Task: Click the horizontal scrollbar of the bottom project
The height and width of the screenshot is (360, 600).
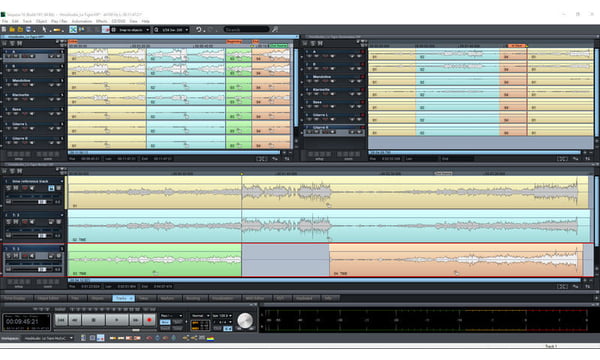Action: click(x=324, y=280)
